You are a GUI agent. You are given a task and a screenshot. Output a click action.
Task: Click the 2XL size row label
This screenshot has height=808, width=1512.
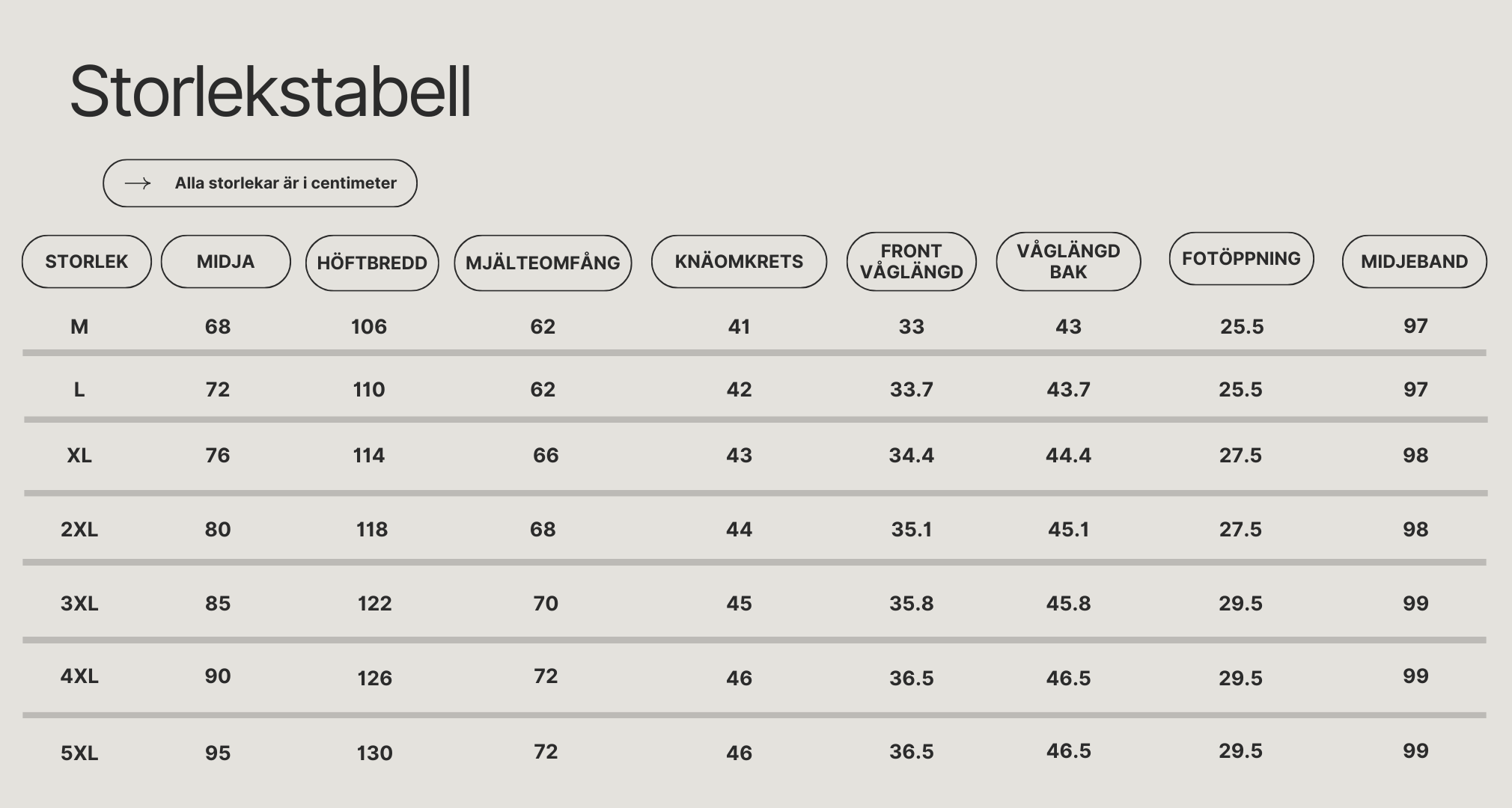coord(79,529)
